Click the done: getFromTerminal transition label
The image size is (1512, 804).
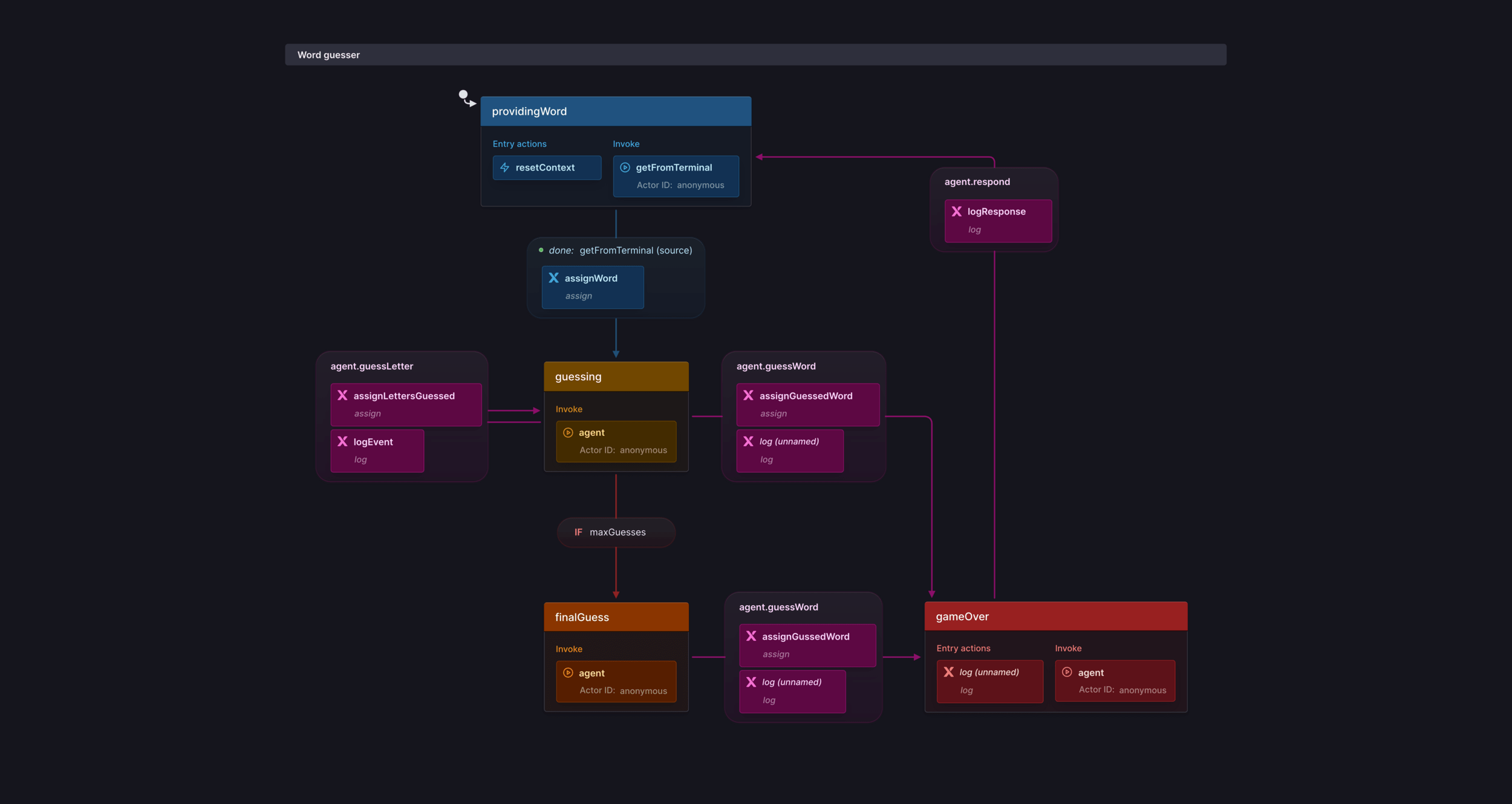click(x=620, y=250)
